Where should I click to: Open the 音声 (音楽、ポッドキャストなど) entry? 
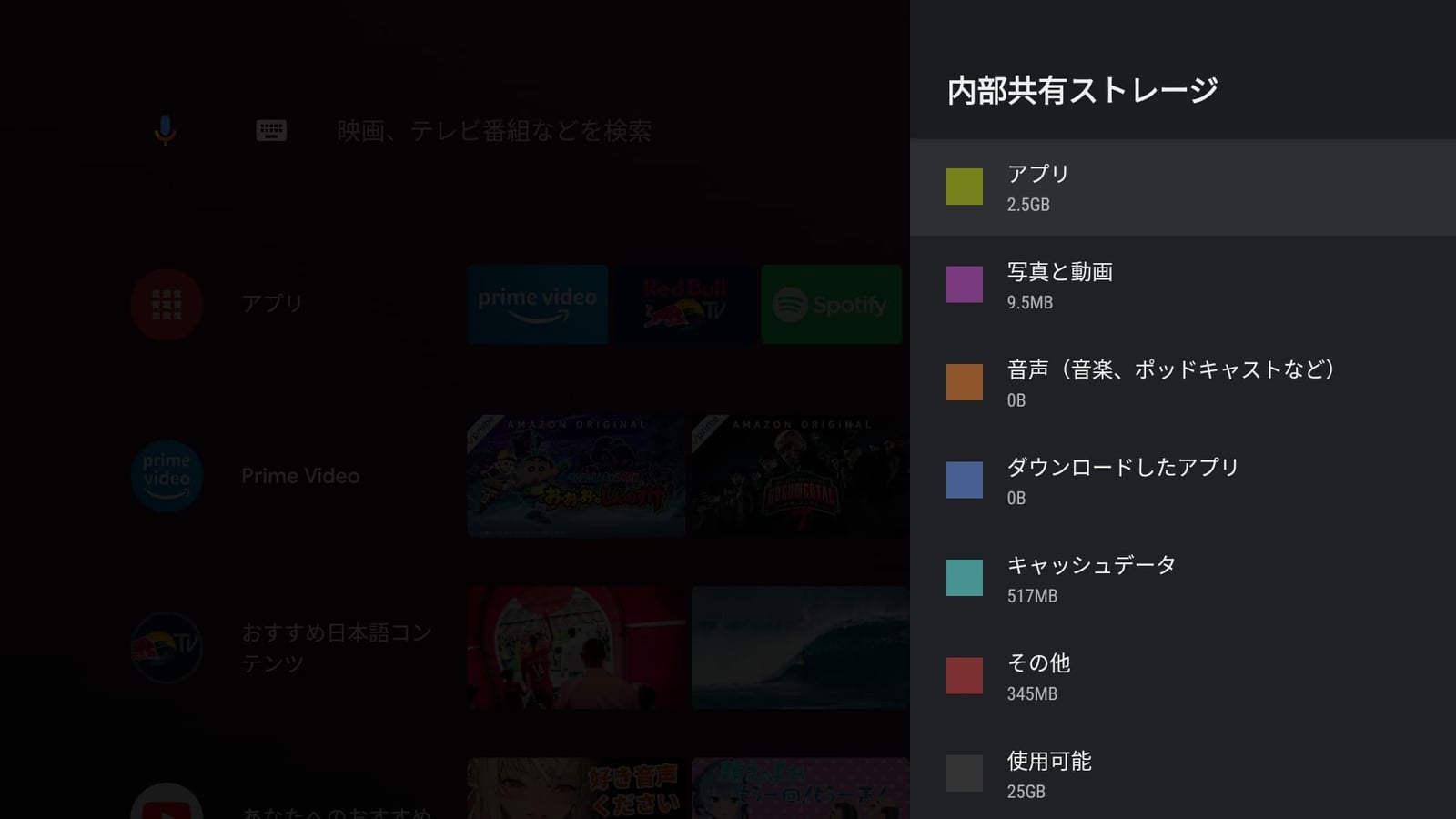(x=1182, y=383)
